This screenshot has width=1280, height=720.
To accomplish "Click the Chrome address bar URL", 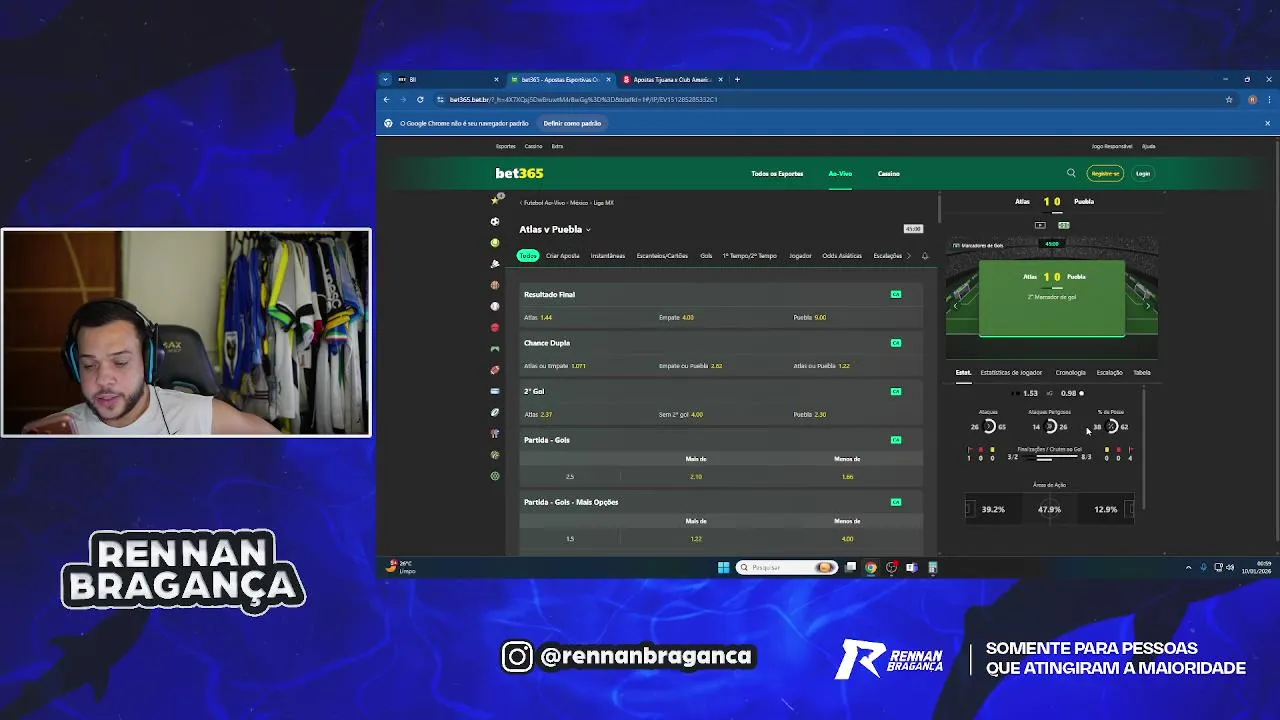I will (583, 99).
